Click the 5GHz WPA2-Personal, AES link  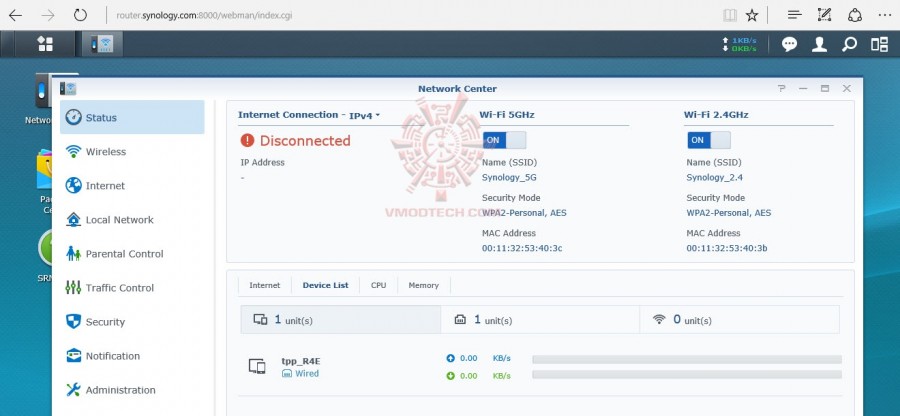[x=524, y=213]
